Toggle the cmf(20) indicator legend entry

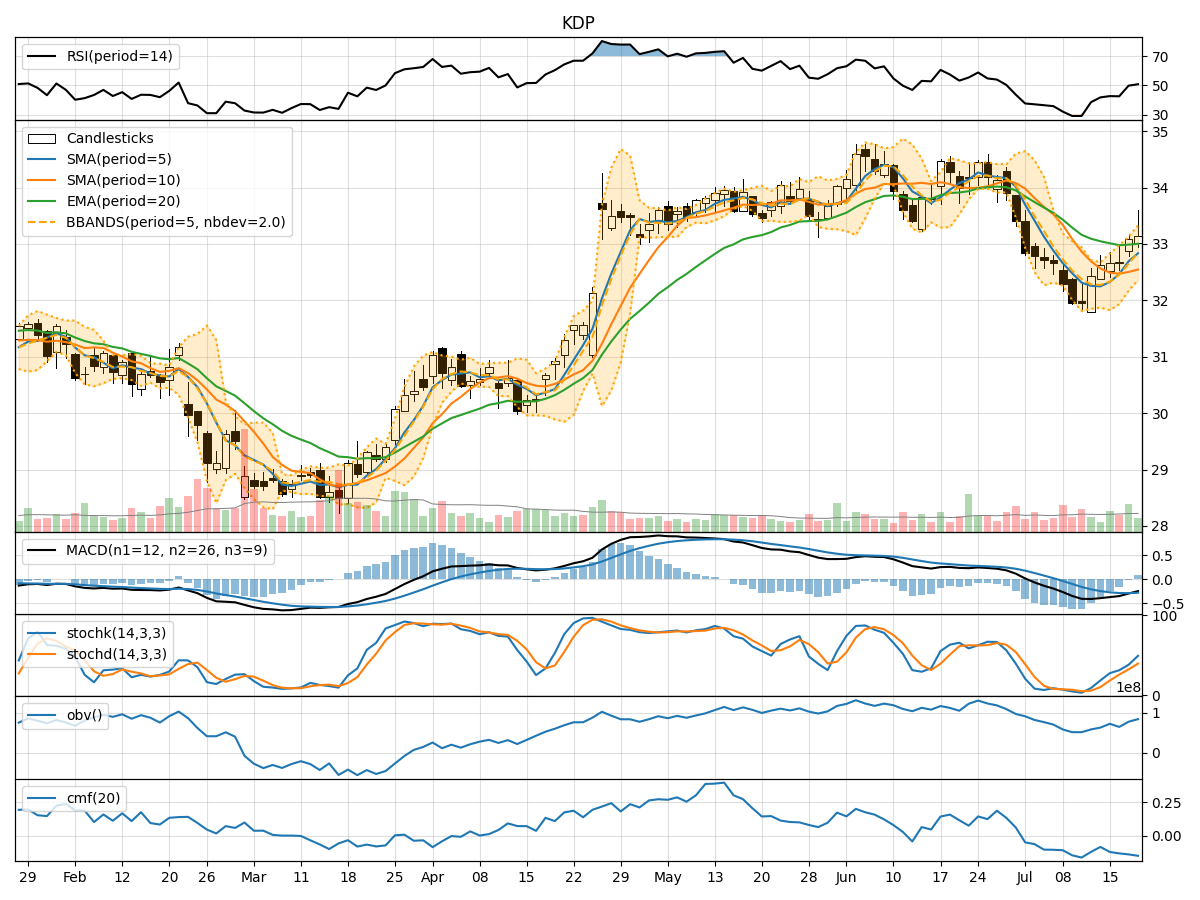(42, 796)
